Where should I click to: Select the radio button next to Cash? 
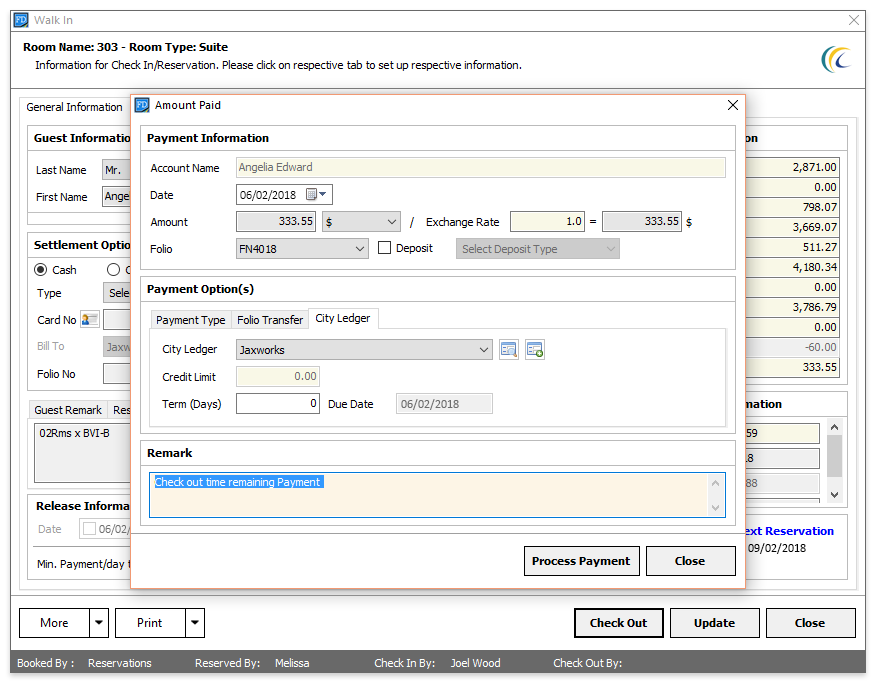(113, 270)
